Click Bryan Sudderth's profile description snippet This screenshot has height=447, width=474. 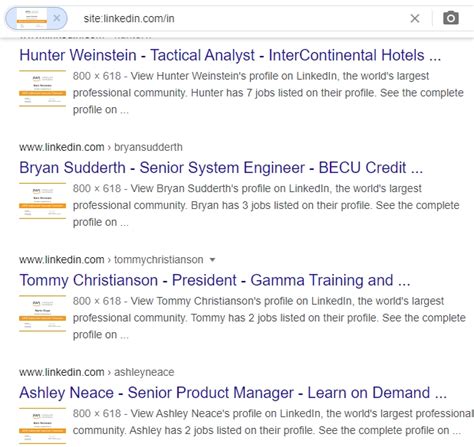coord(266,205)
